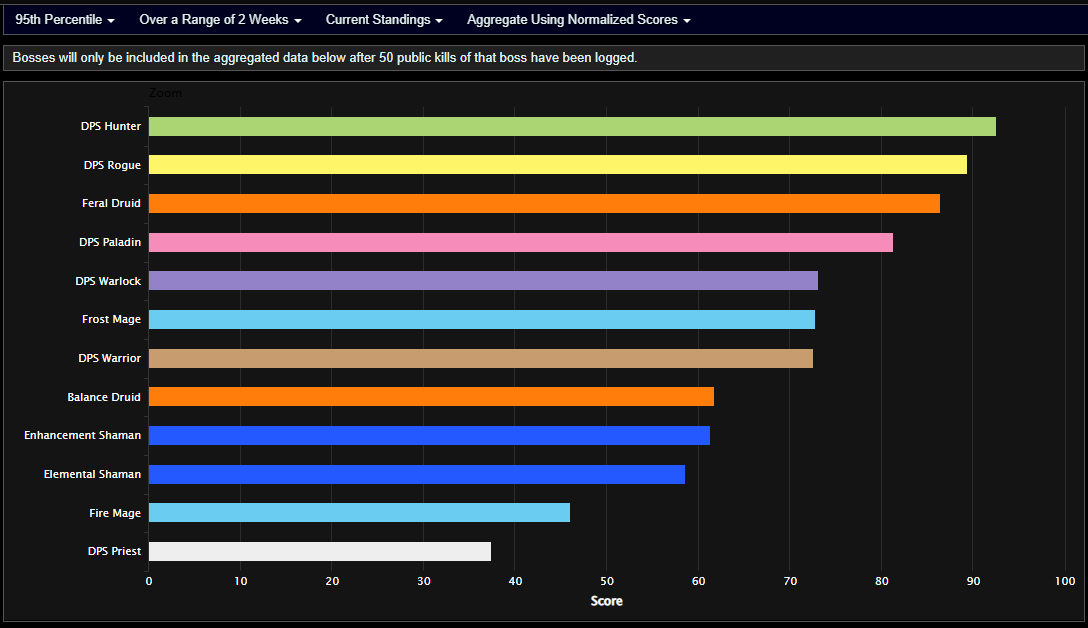The height and width of the screenshot is (628, 1088).
Task: Select the Feral Druid label
Action: point(110,203)
